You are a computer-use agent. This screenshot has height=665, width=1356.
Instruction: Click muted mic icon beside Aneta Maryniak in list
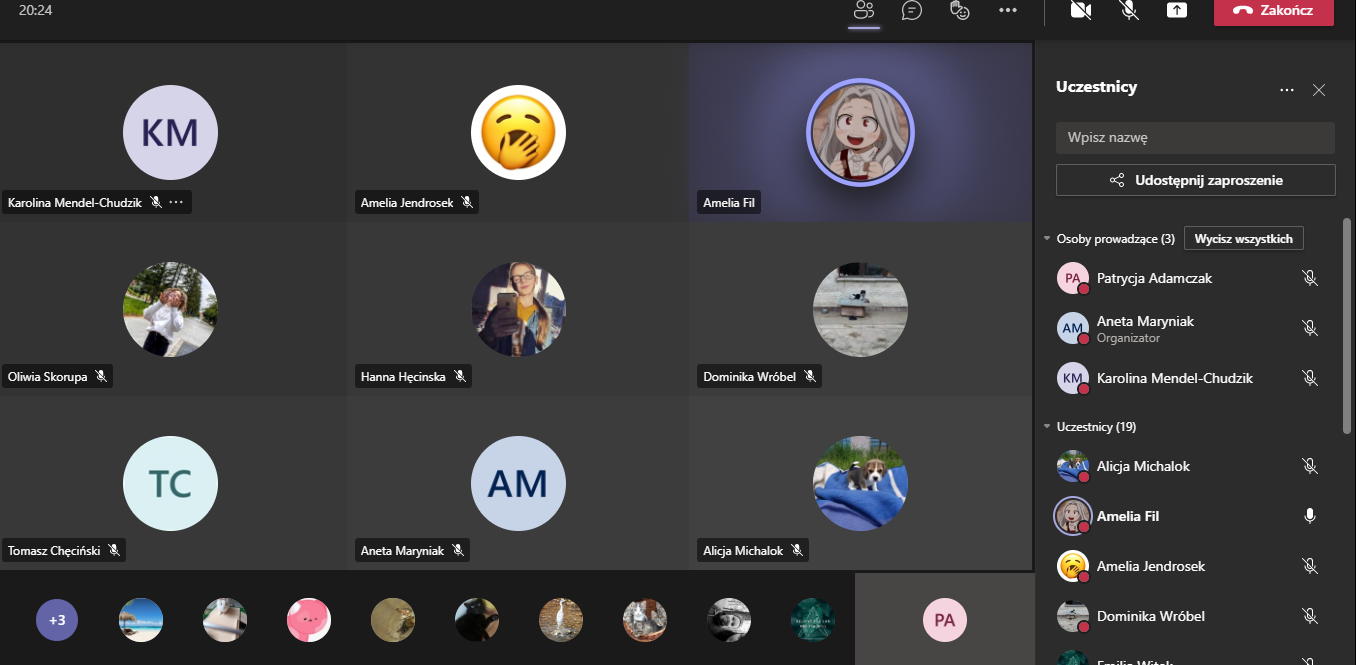pos(1309,328)
